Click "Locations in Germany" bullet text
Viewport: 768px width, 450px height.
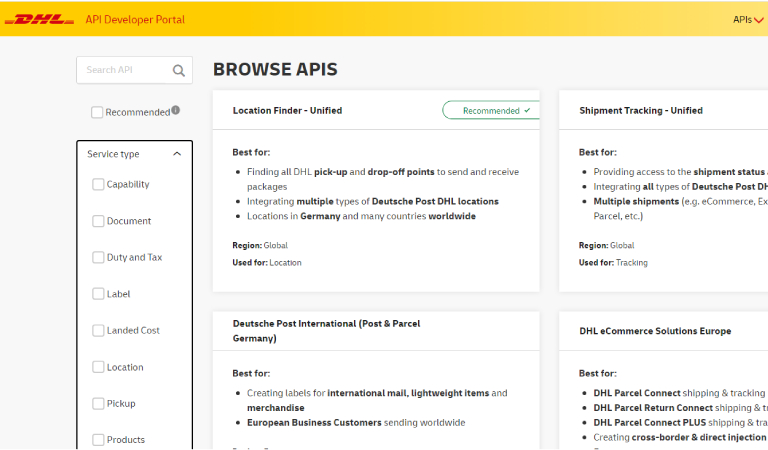pos(361,216)
